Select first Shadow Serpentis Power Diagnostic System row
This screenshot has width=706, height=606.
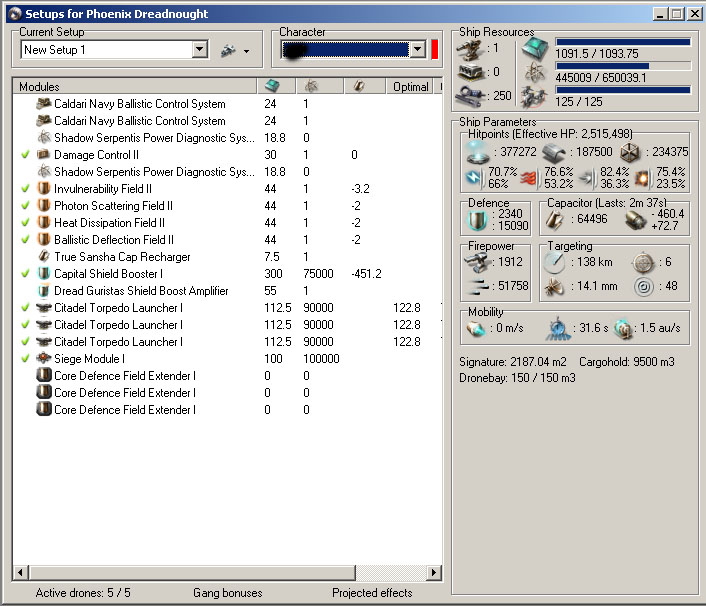pyautogui.click(x=227, y=138)
